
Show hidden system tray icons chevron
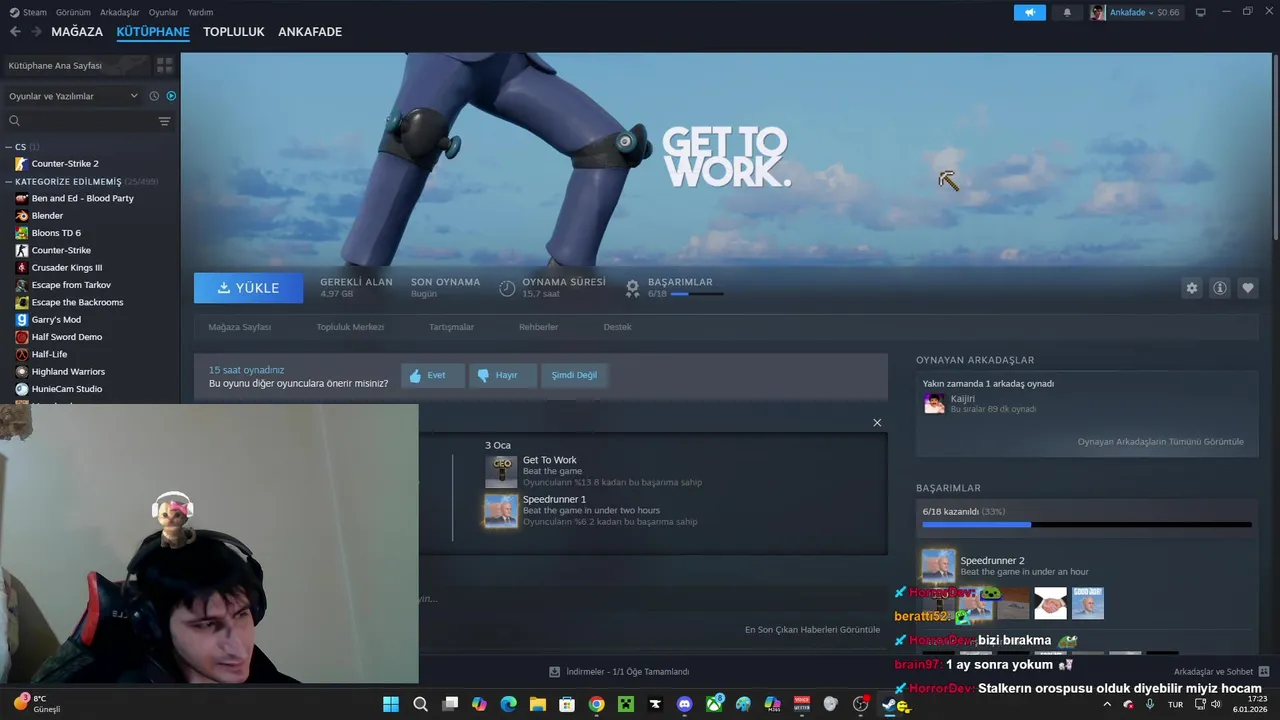tap(1106, 704)
